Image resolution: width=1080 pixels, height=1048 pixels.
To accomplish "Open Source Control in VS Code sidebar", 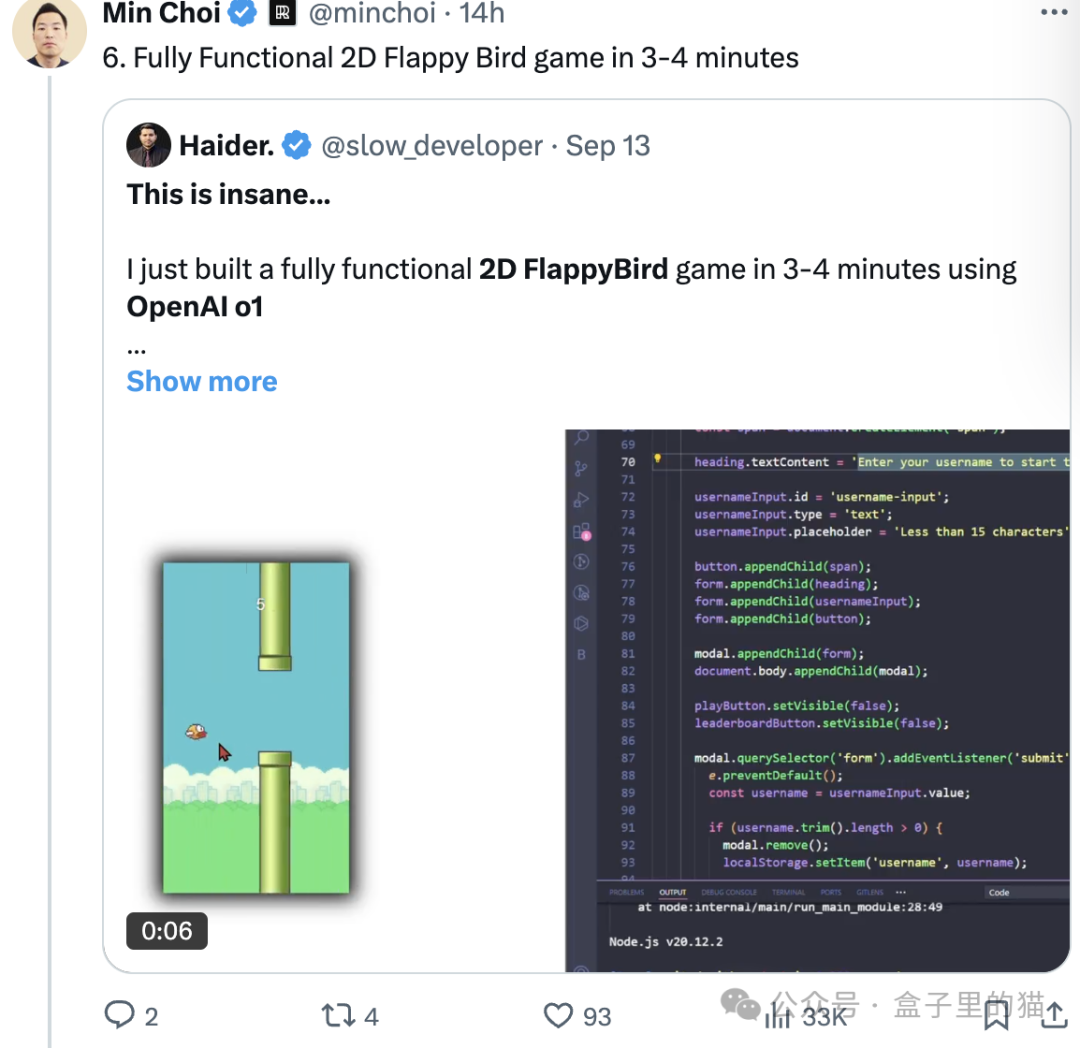I will click(x=582, y=468).
